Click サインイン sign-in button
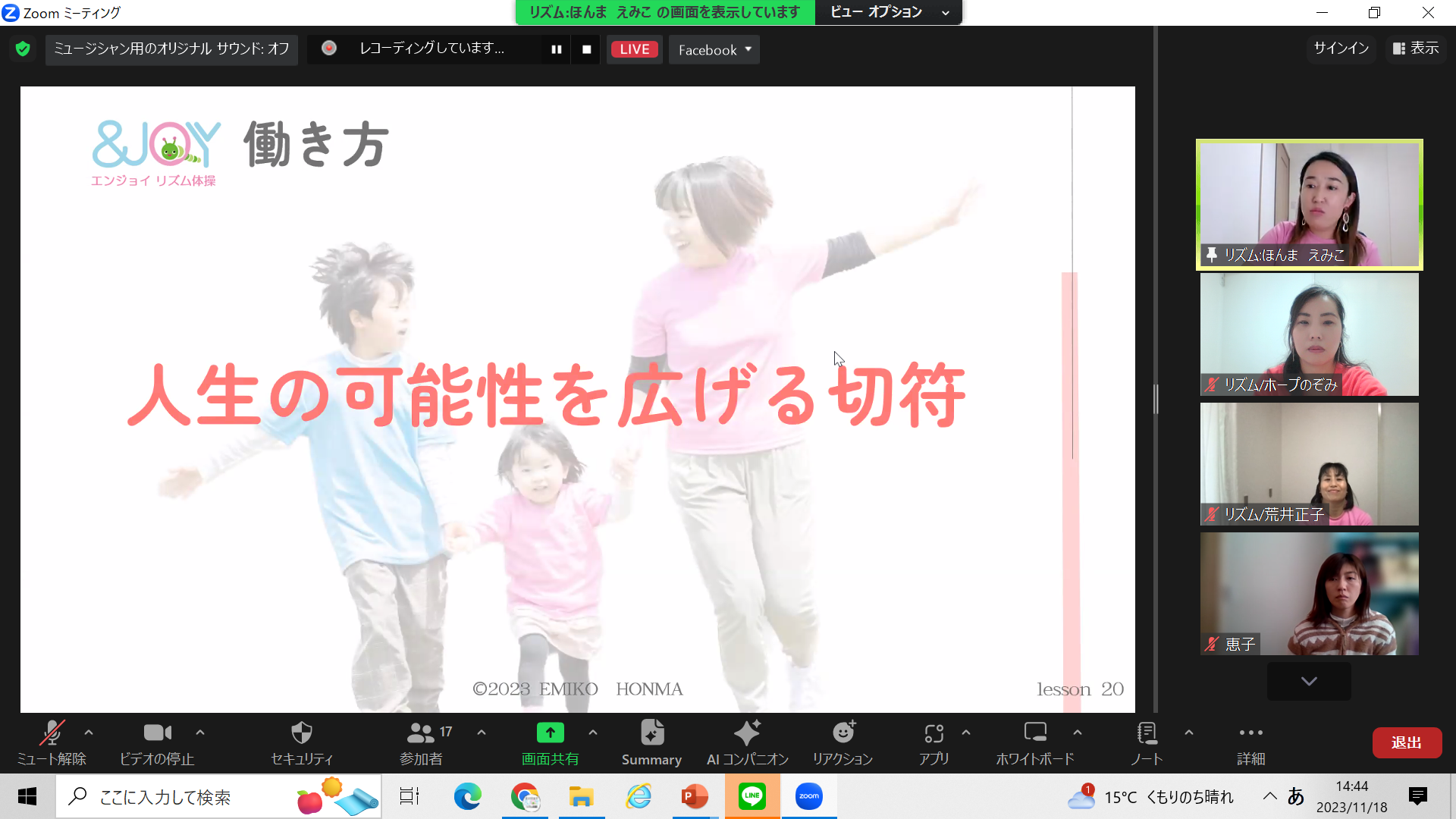 pos(1341,49)
